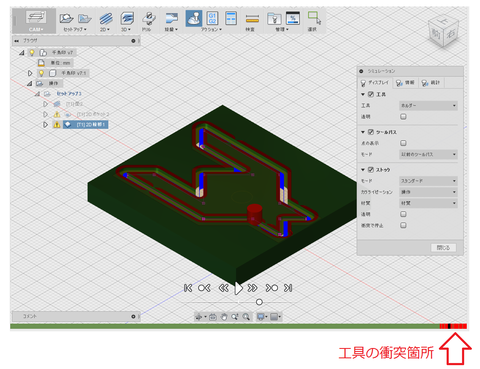Viewport: 480px width, 369px height.
Task: Activate the Select tool icon
Action: click(314, 18)
